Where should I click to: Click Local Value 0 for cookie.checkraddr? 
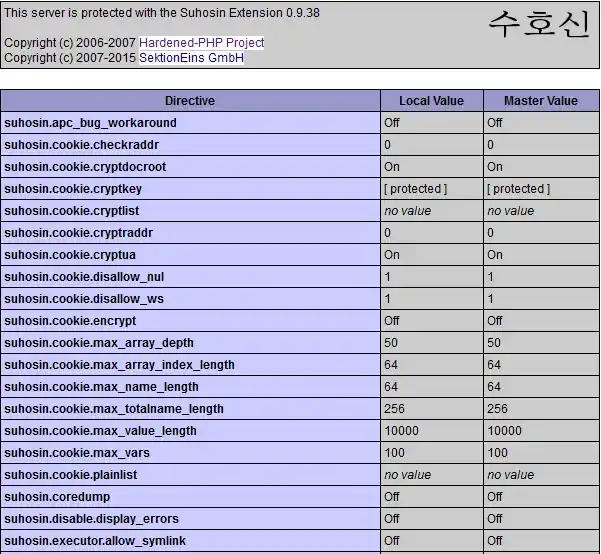tap(388, 145)
